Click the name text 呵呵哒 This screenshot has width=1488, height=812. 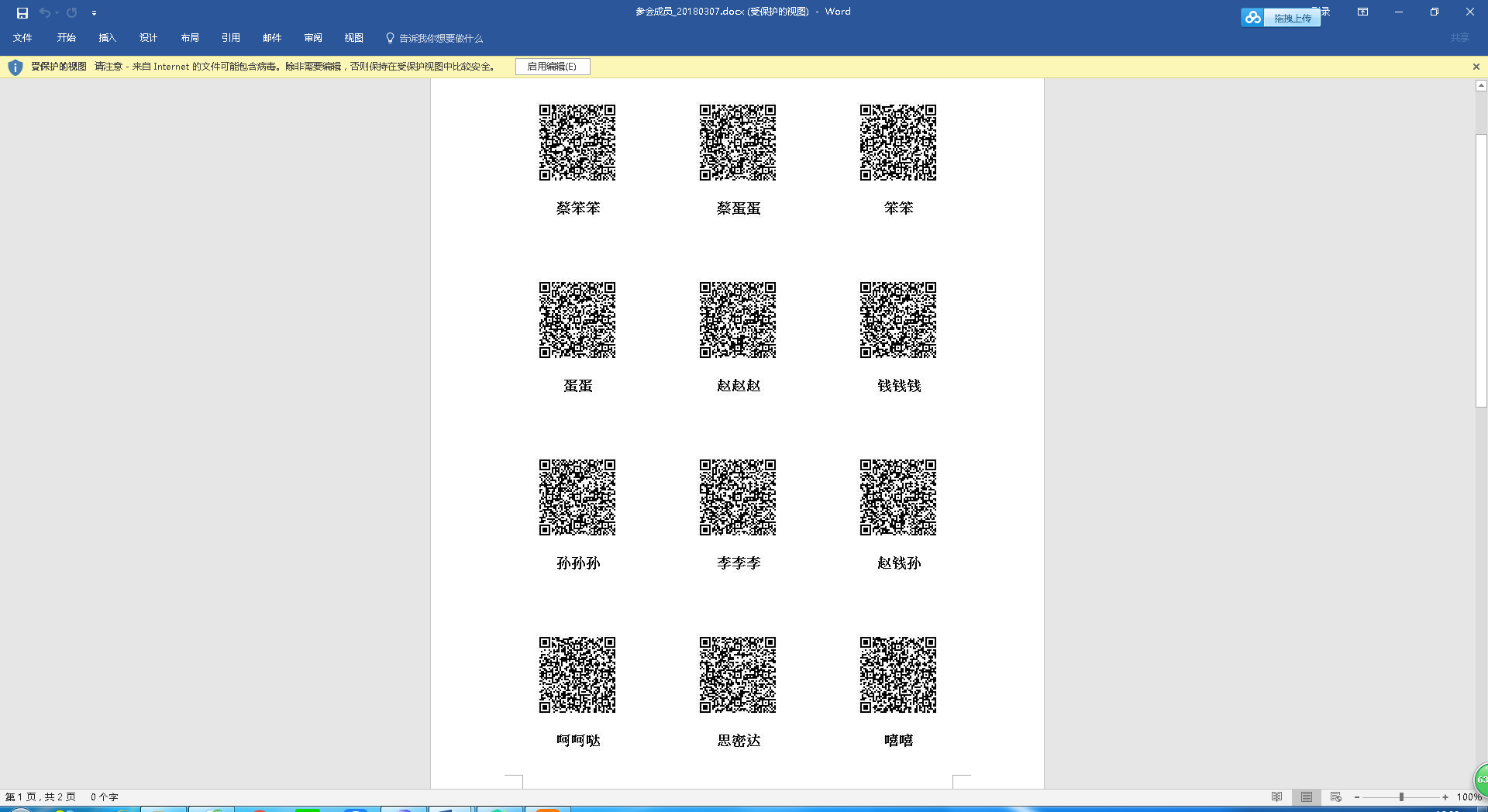coord(578,740)
